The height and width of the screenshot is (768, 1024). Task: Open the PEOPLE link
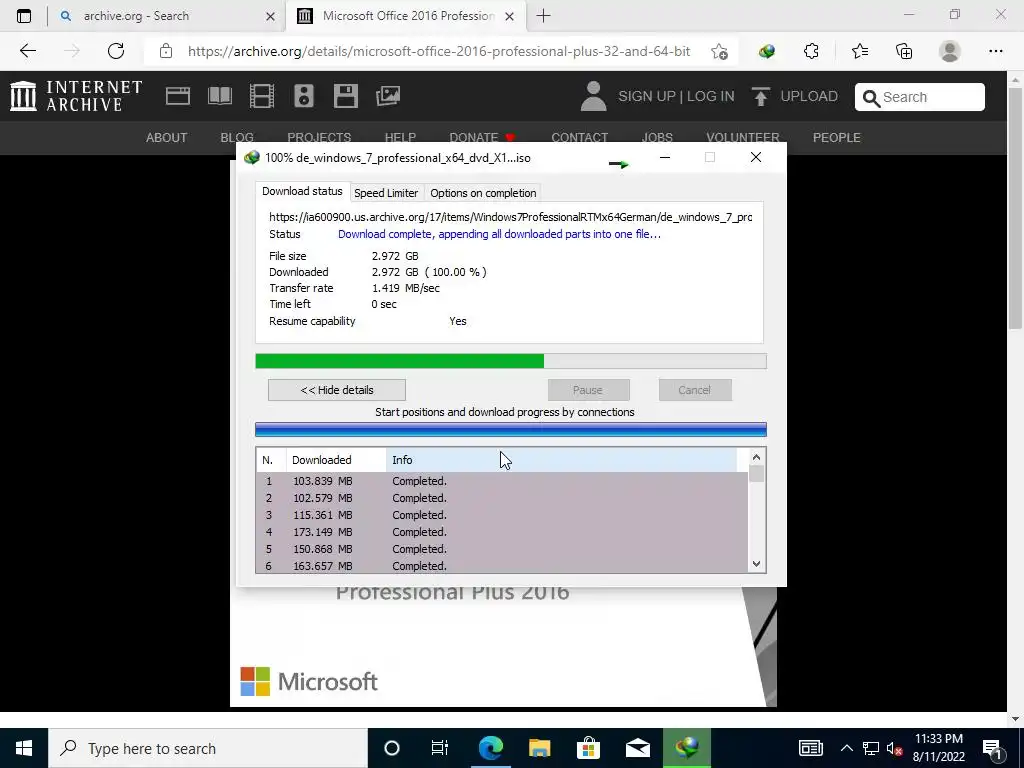(837, 138)
